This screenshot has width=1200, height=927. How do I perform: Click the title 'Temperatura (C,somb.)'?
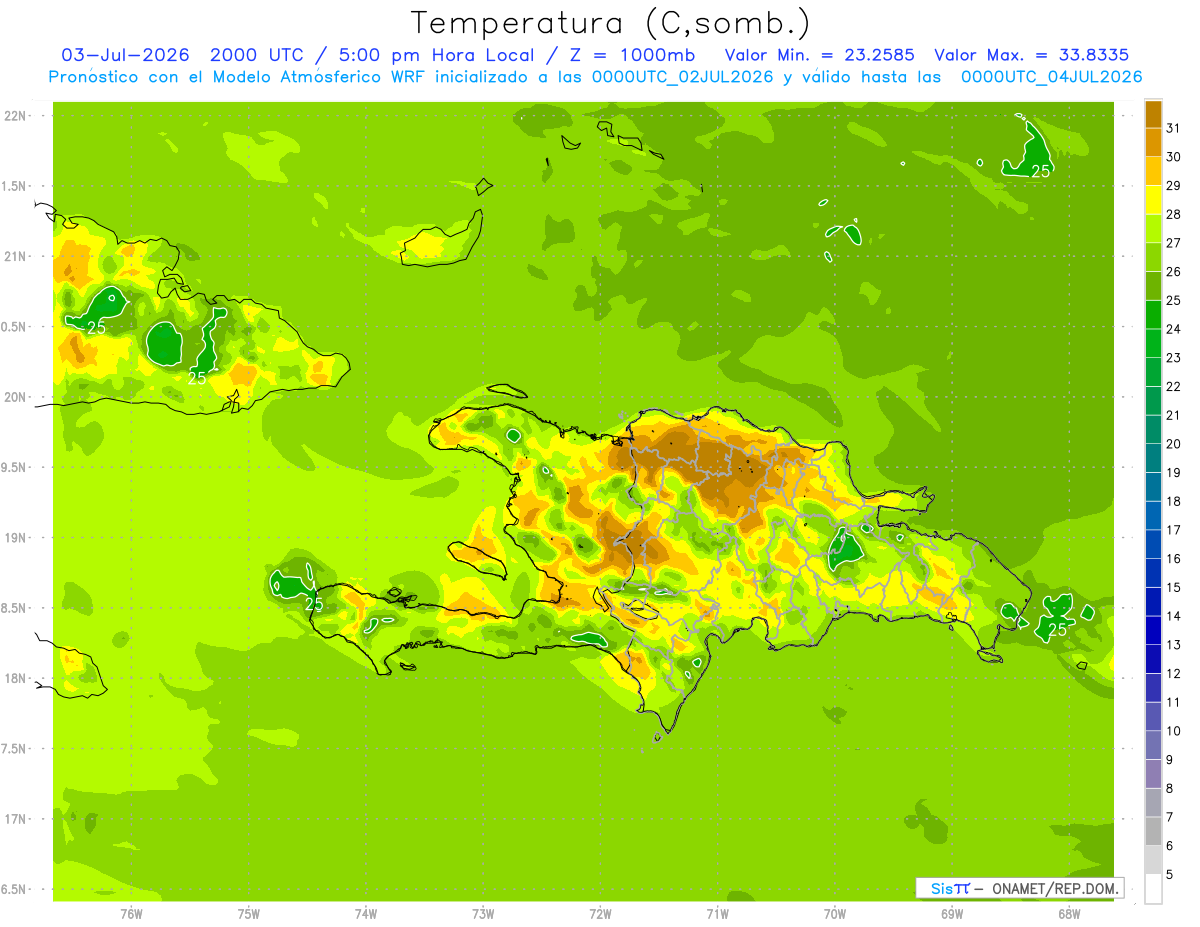[611, 23]
